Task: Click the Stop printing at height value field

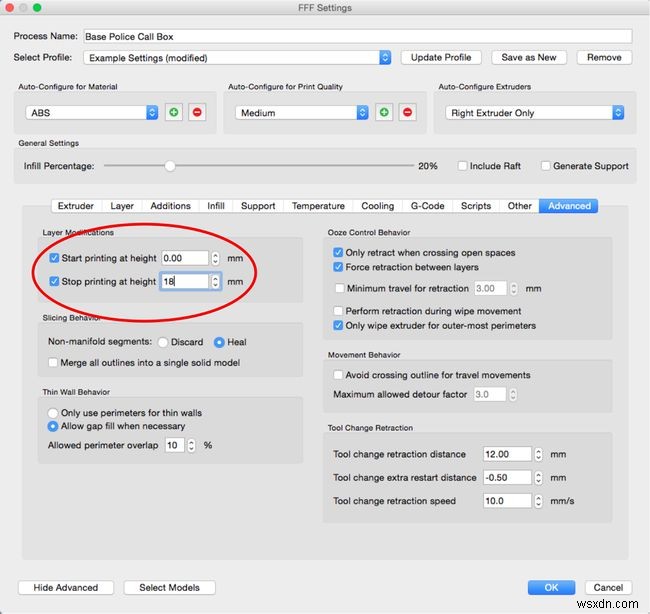Action: click(185, 282)
